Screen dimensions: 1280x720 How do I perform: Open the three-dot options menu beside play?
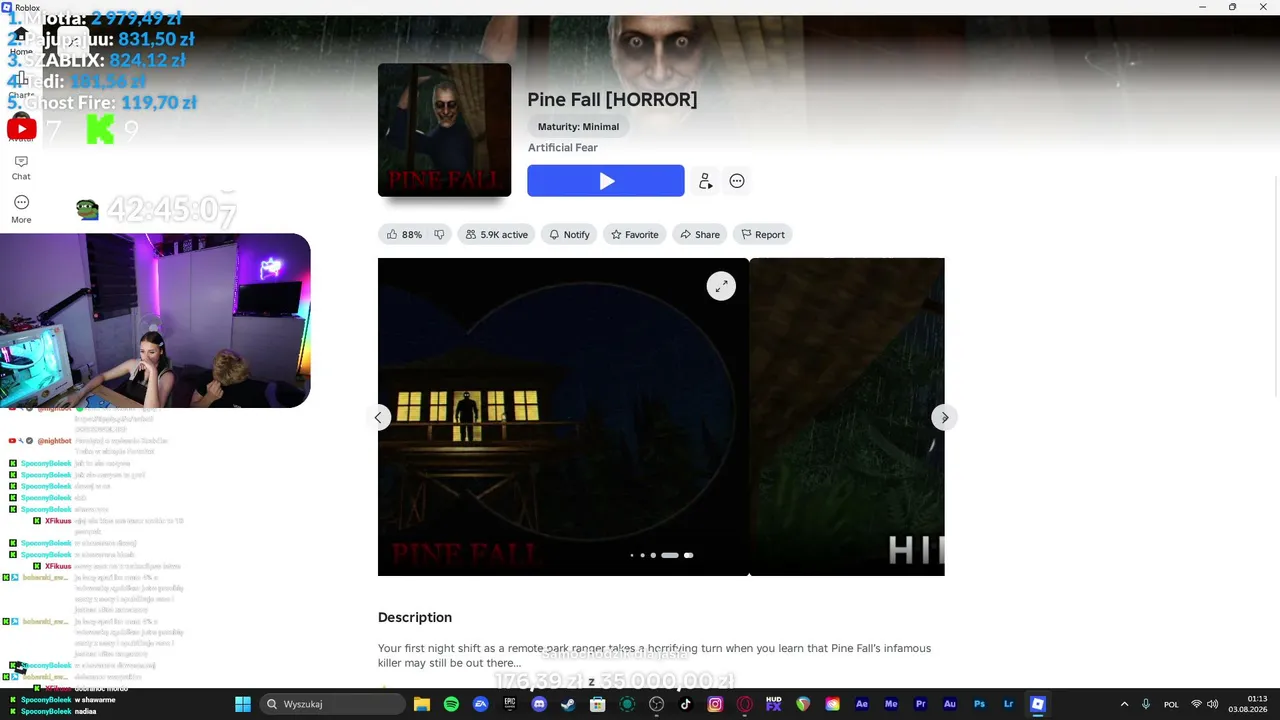click(x=737, y=181)
